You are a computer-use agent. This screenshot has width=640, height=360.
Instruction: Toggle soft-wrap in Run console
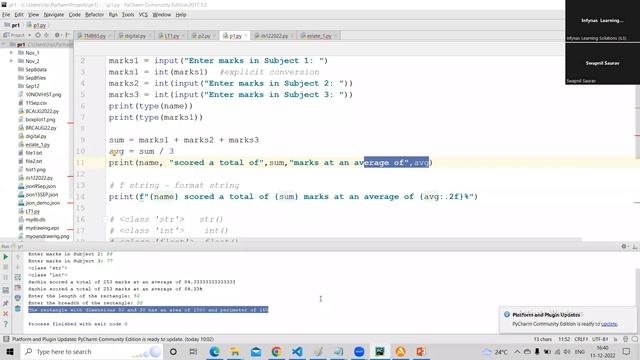pyautogui.click(x=18, y=278)
